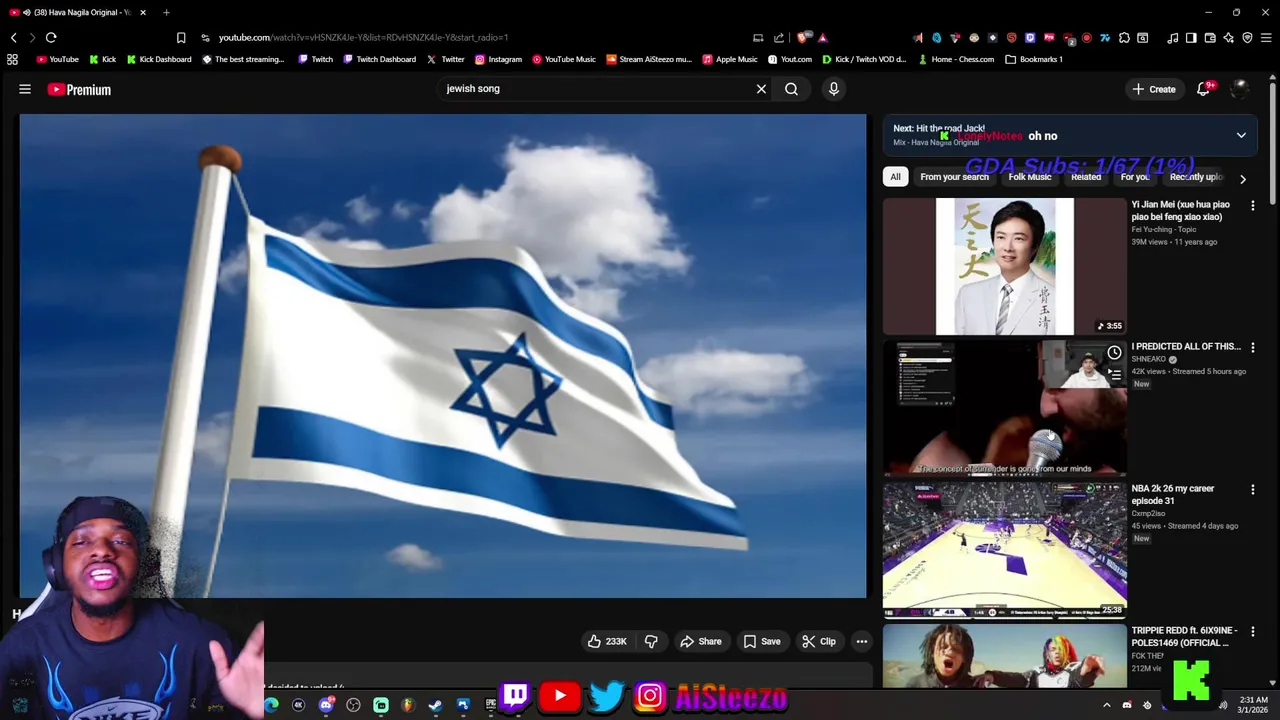This screenshot has width=1280, height=720.
Task: Open the 'I PREDICTED ALL OF THIS...' title
Action: tap(1186, 346)
